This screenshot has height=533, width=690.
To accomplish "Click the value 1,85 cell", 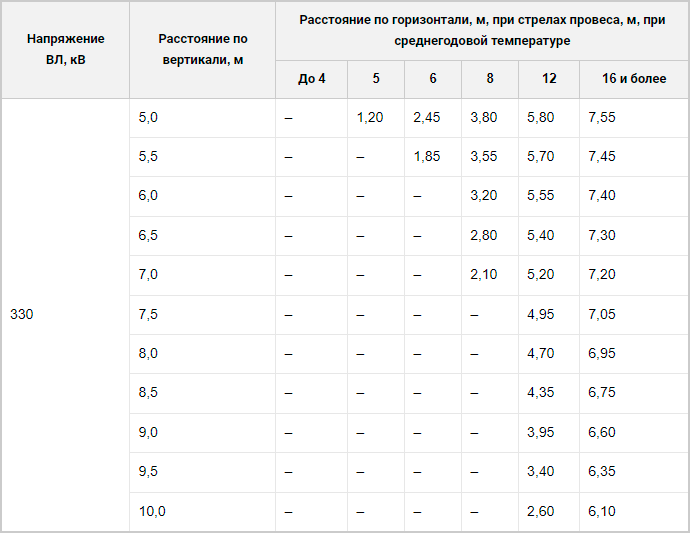I will point(433,157).
